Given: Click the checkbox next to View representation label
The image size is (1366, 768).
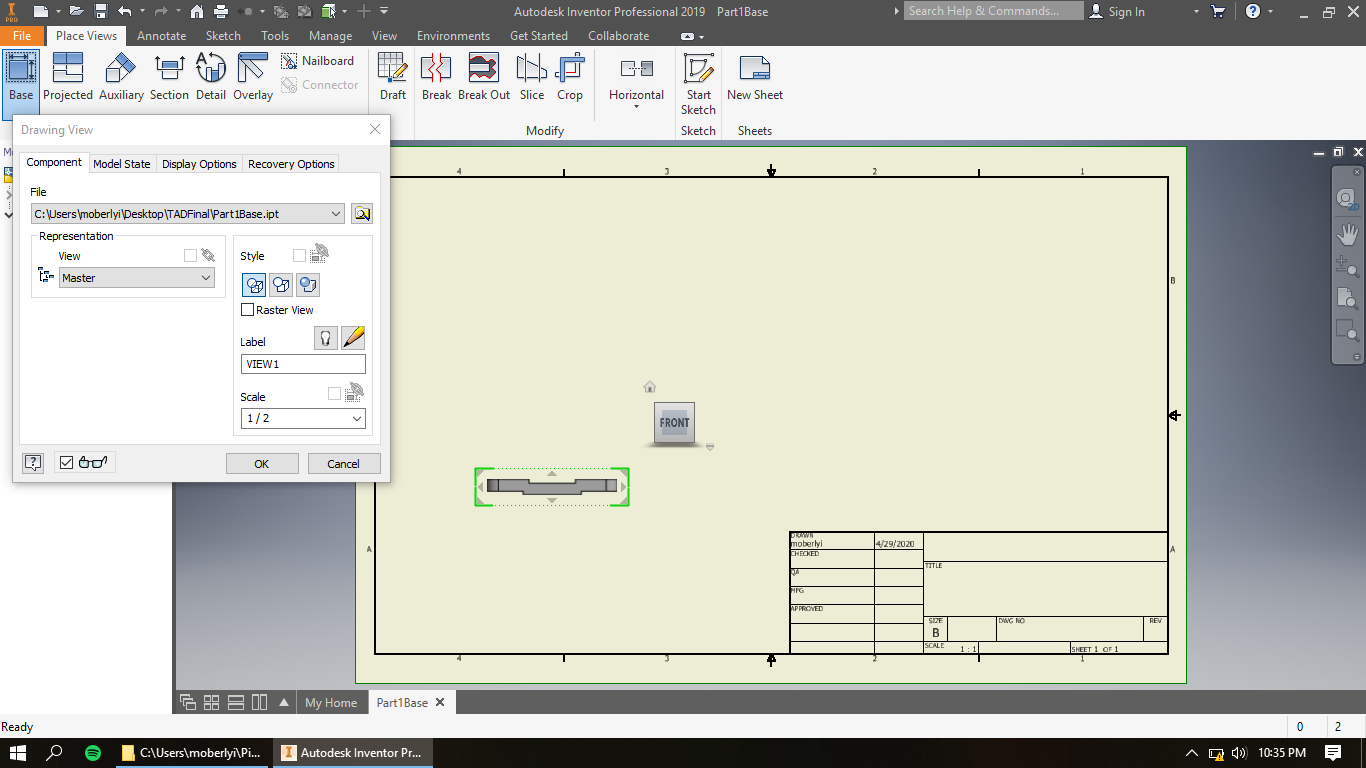Looking at the screenshot, I should tap(190, 256).
